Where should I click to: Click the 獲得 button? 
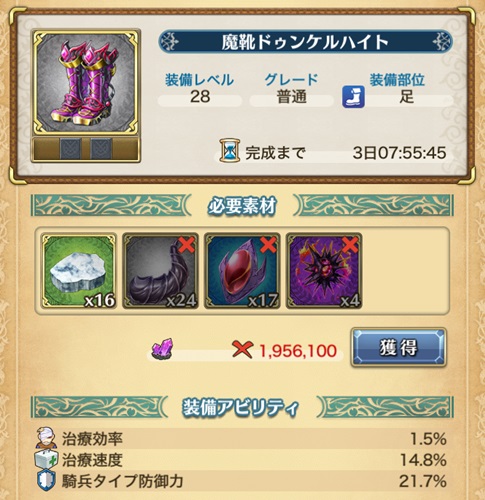click(398, 348)
